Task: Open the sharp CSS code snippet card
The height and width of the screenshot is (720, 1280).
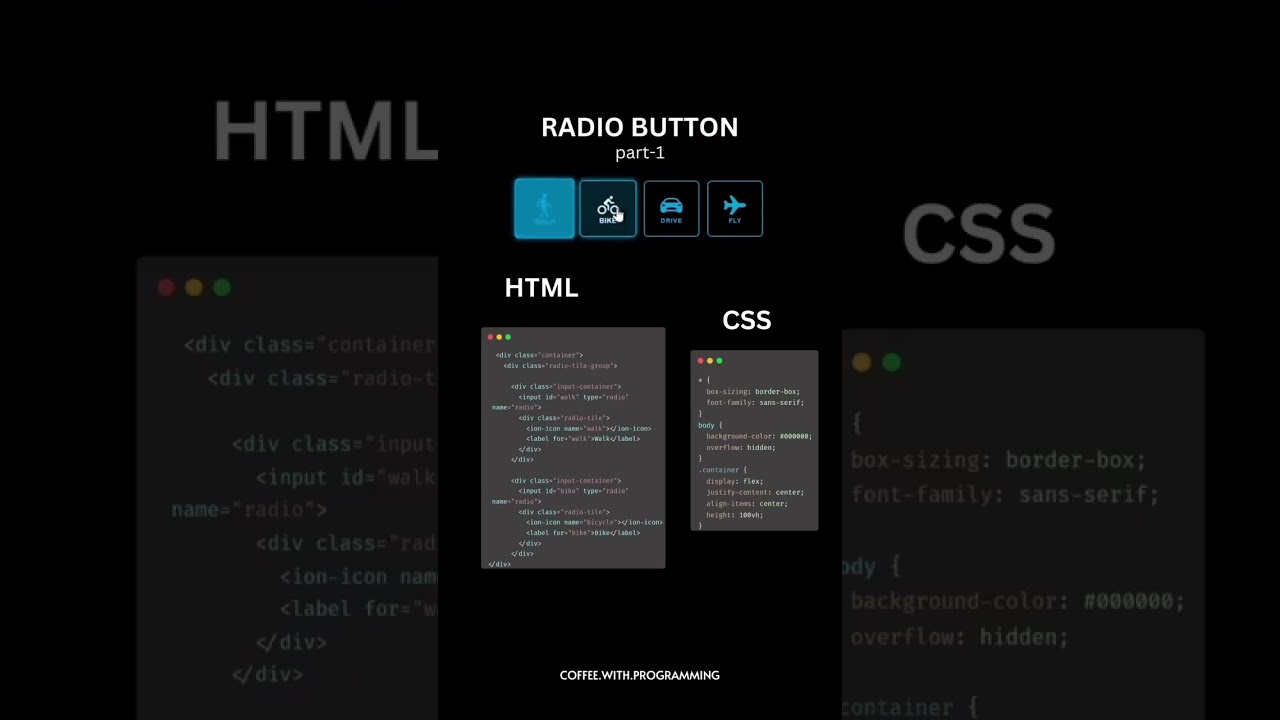Action: pyautogui.click(x=754, y=440)
